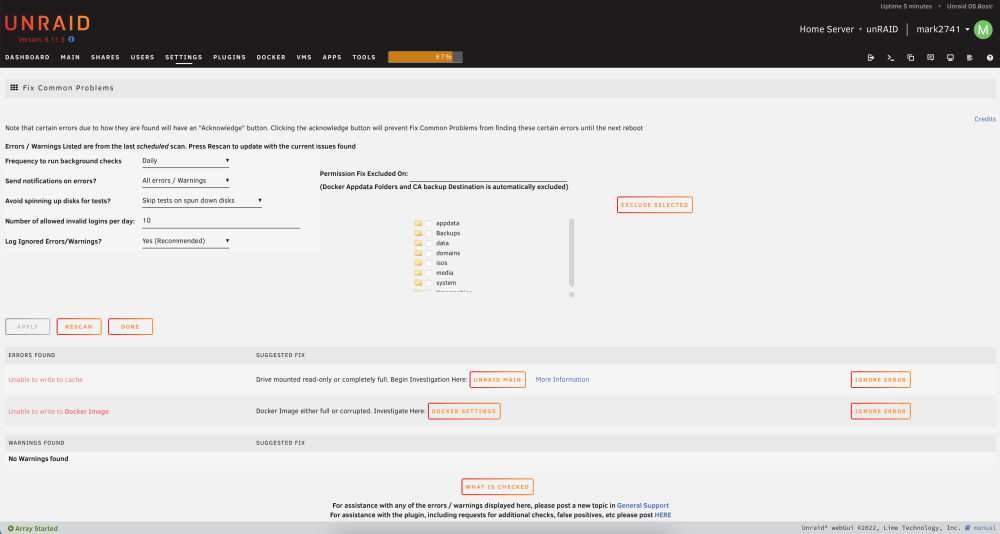This screenshot has height=534, width=1000.
Task: Ignore the Unable to write to cache error
Action: coord(880,380)
